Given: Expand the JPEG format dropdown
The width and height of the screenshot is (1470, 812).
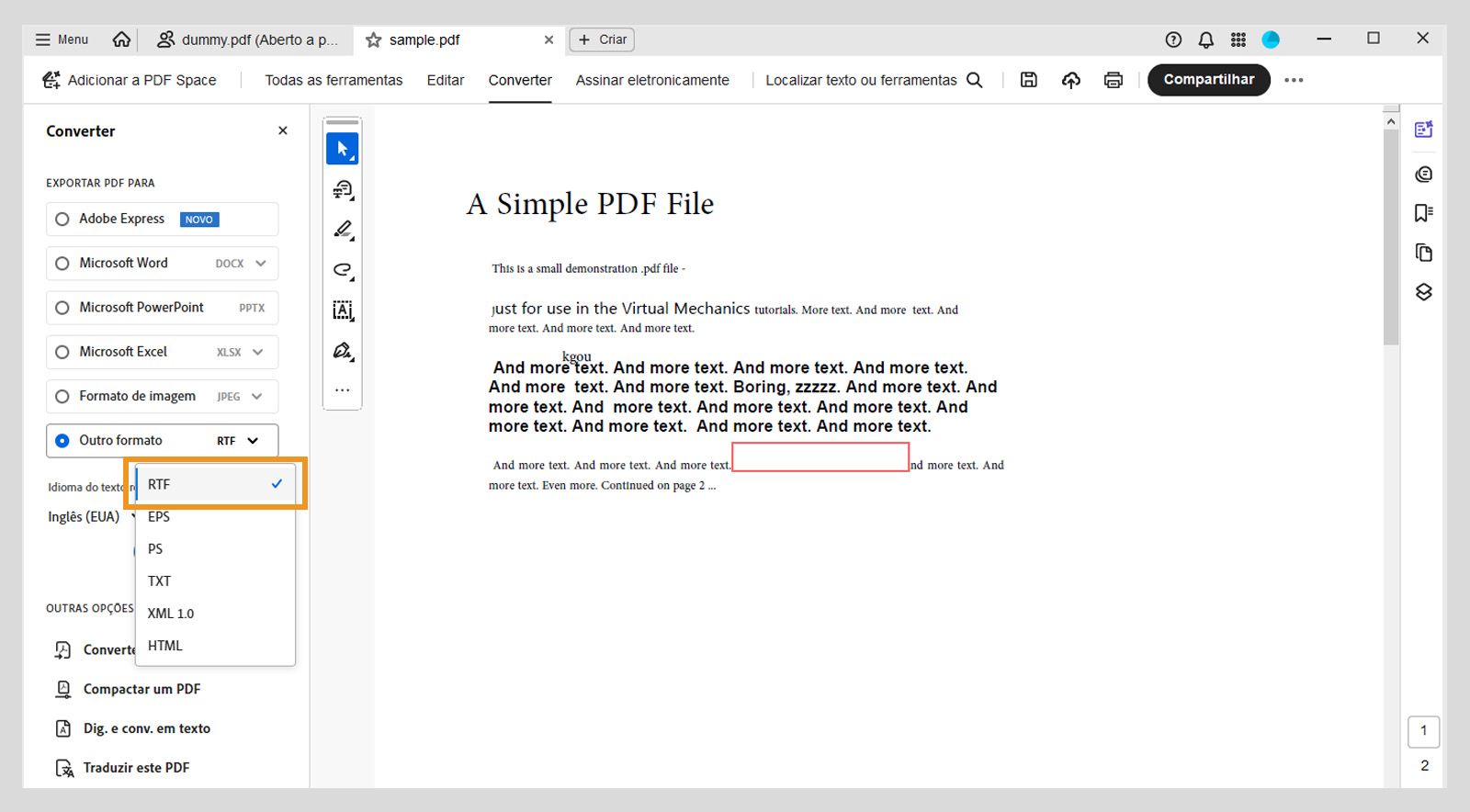Looking at the screenshot, I should click(x=257, y=397).
